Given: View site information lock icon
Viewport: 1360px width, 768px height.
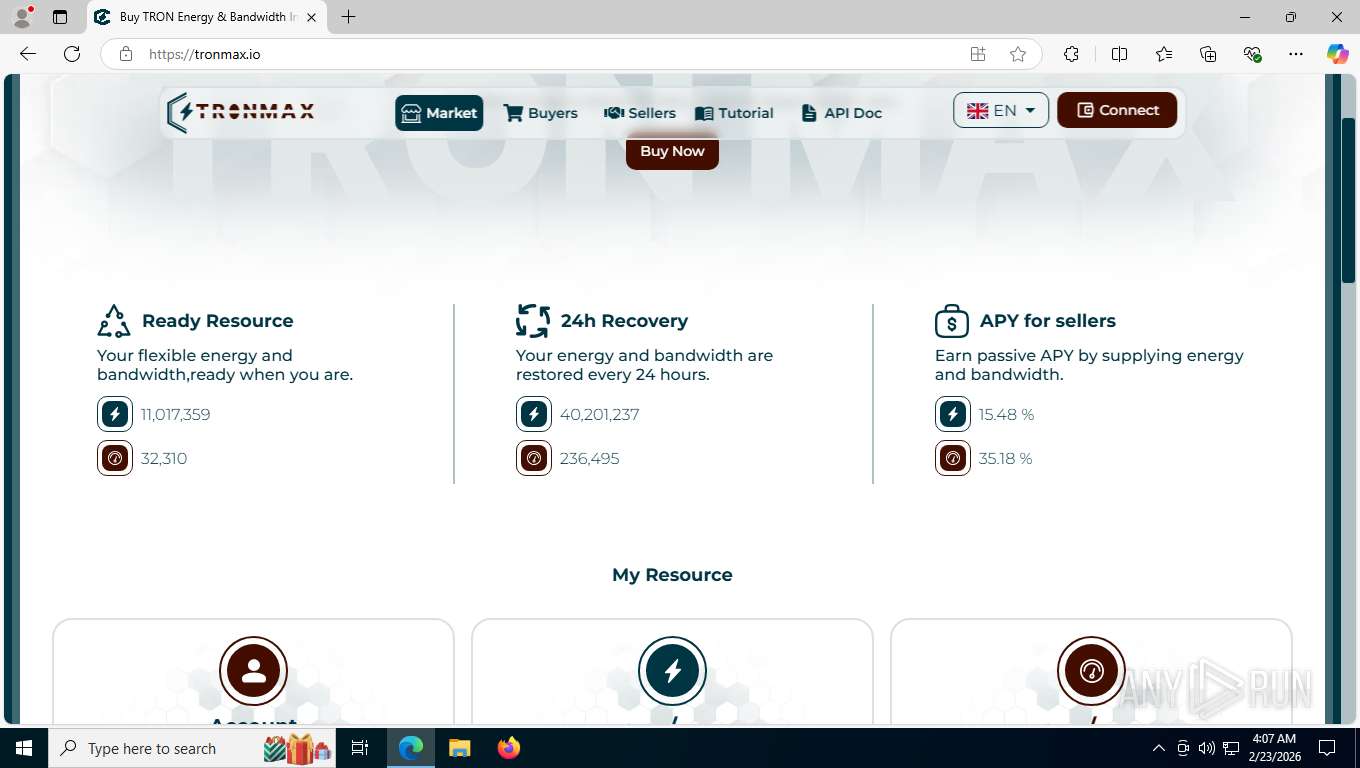Looking at the screenshot, I should (126, 54).
